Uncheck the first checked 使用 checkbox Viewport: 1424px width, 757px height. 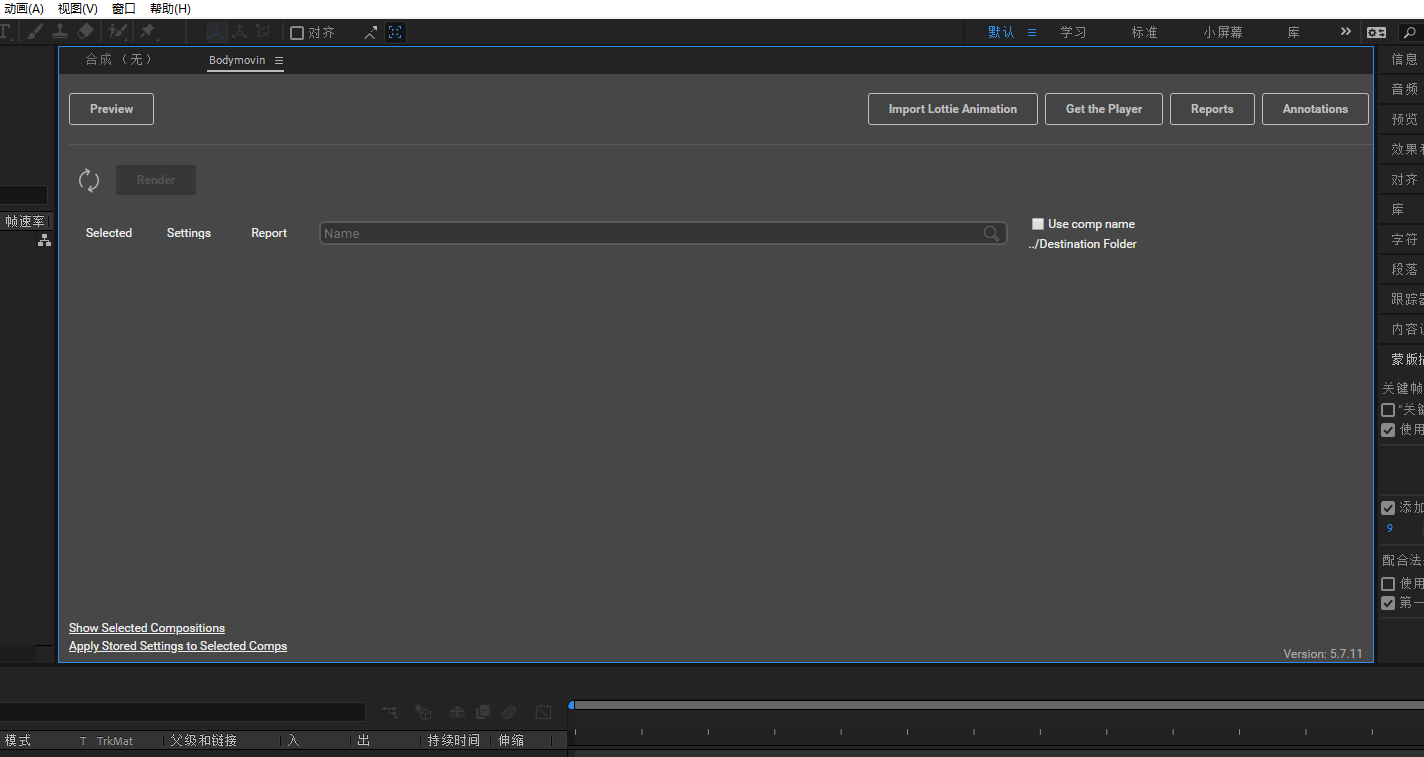[1388, 430]
